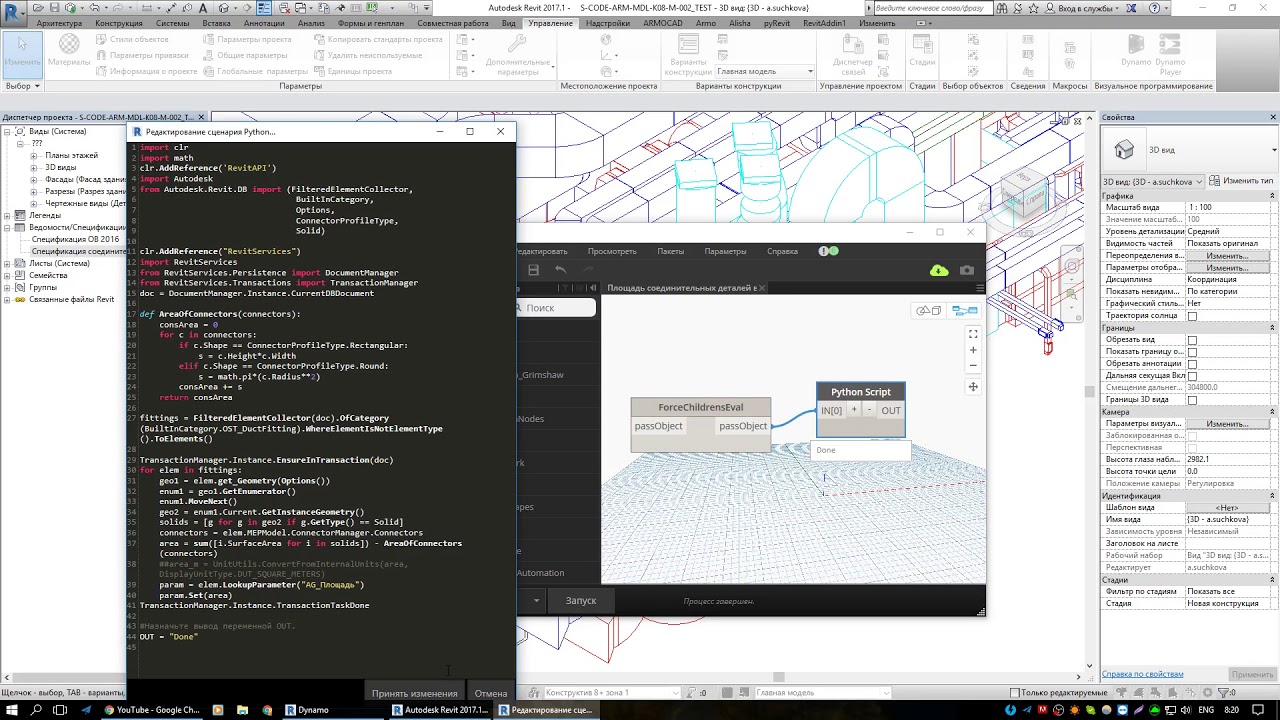Open Диспетчер связей (Manage Links)
The height and width of the screenshot is (720, 1280).
853,54
